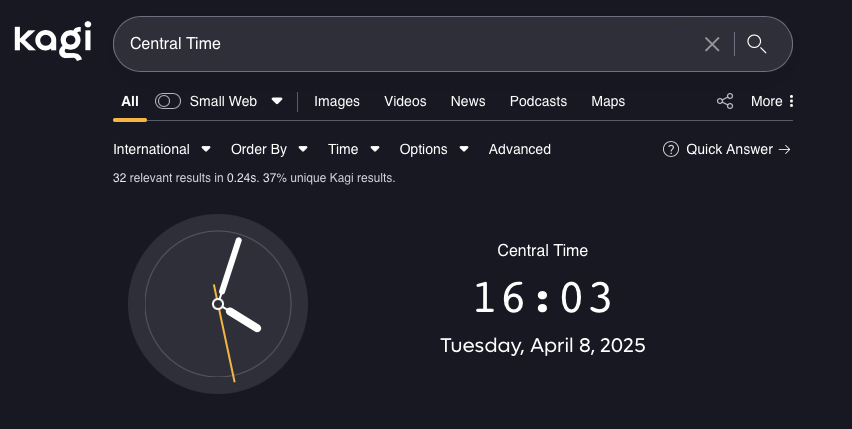This screenshot has height=429, width=852.
Task: Open the News tab
Action: tap(468, 101)
